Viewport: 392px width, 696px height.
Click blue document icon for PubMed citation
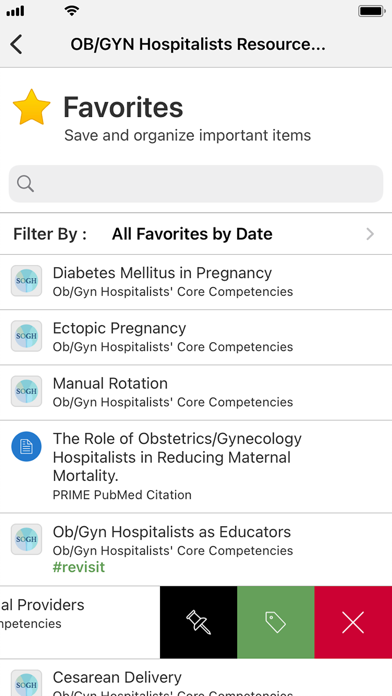click(x=27, y=447)
